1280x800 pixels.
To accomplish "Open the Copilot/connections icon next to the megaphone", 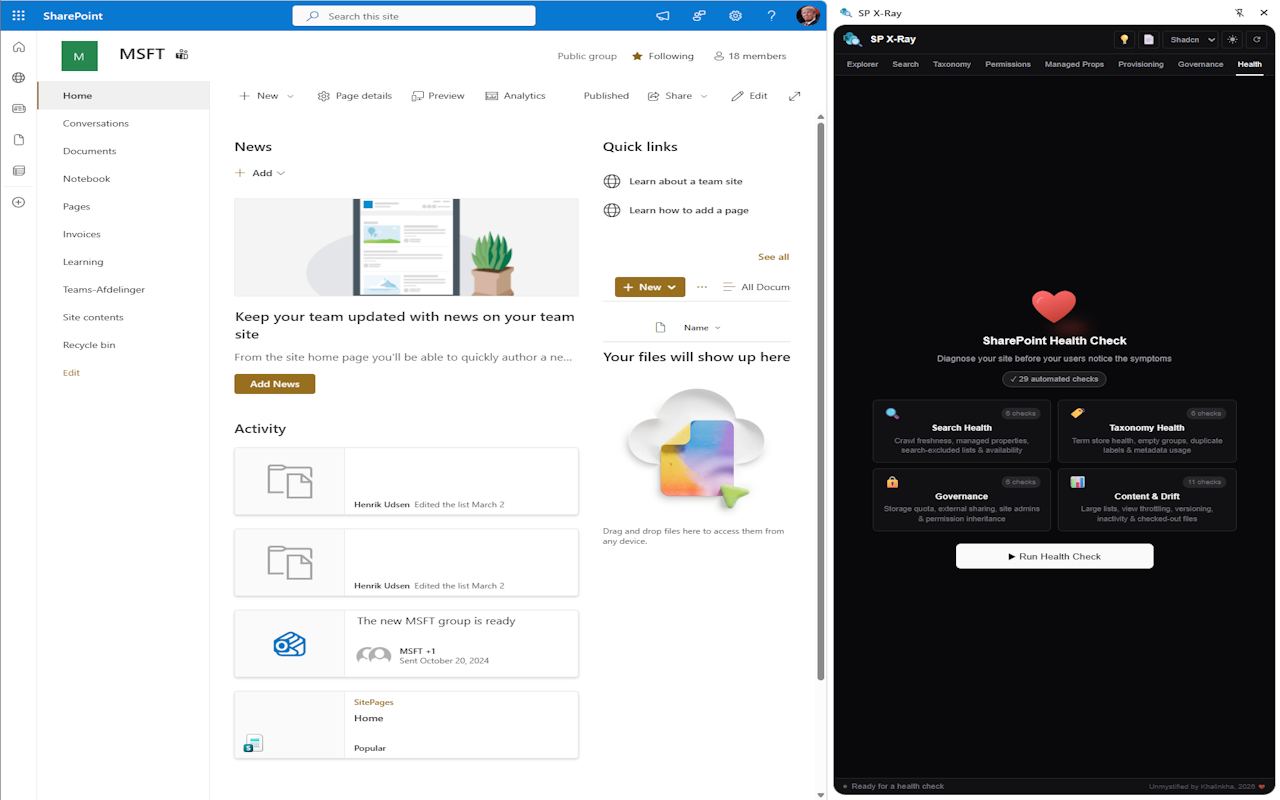I will click(x=699, y=16).
